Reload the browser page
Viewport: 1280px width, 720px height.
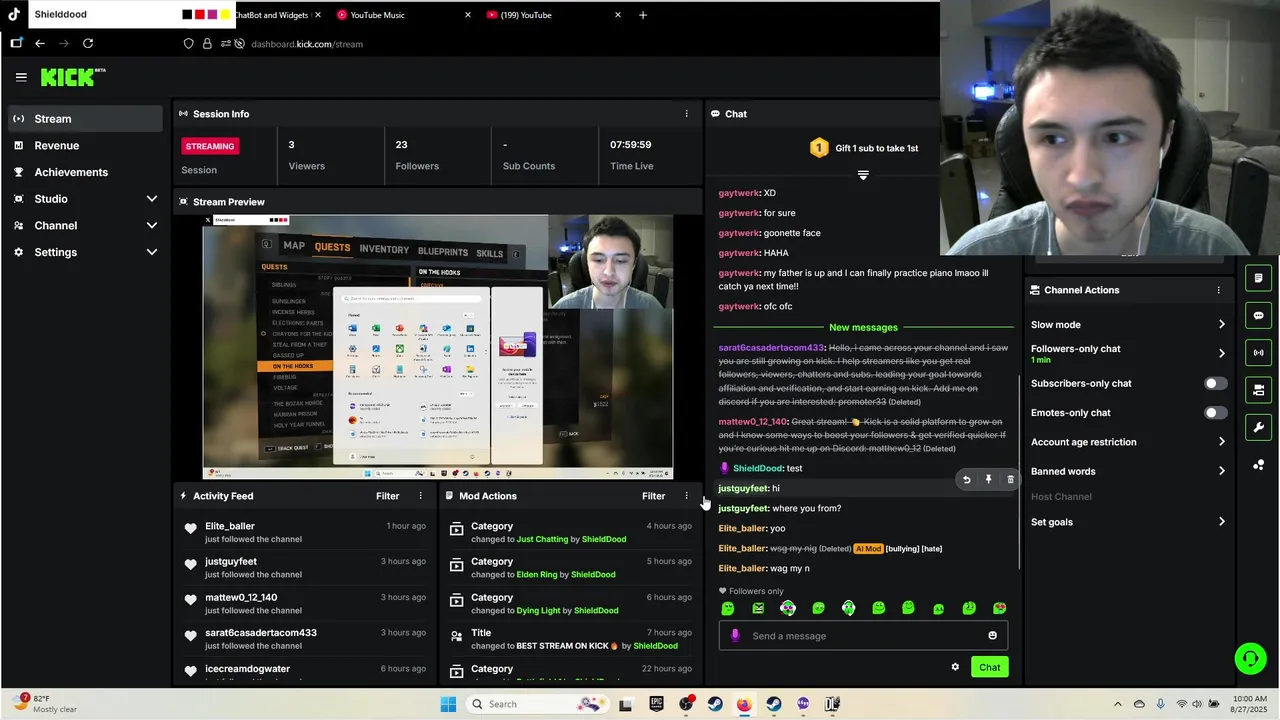(x=88, y=43)
